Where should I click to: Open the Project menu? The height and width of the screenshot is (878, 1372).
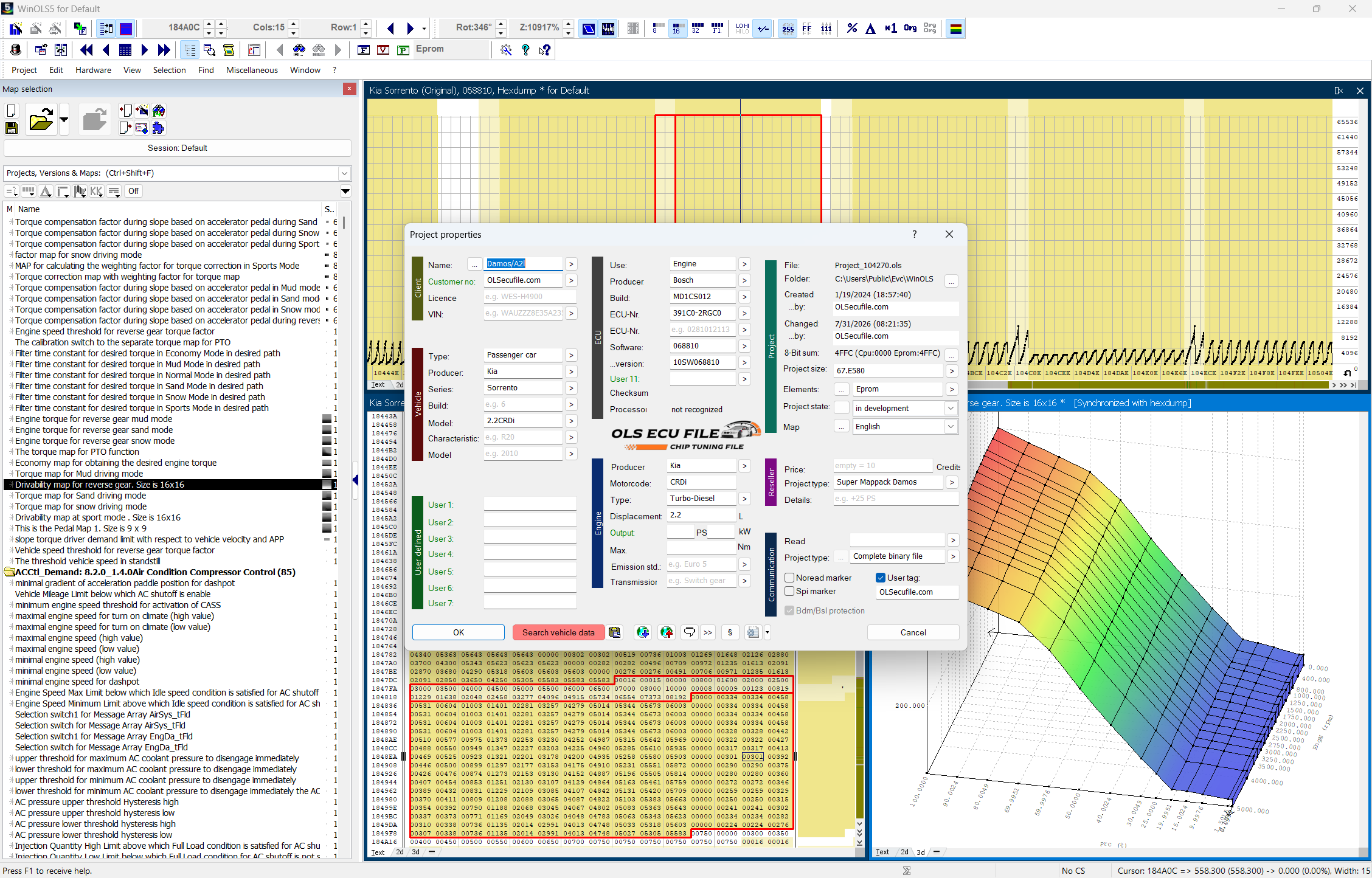point(24,70)
